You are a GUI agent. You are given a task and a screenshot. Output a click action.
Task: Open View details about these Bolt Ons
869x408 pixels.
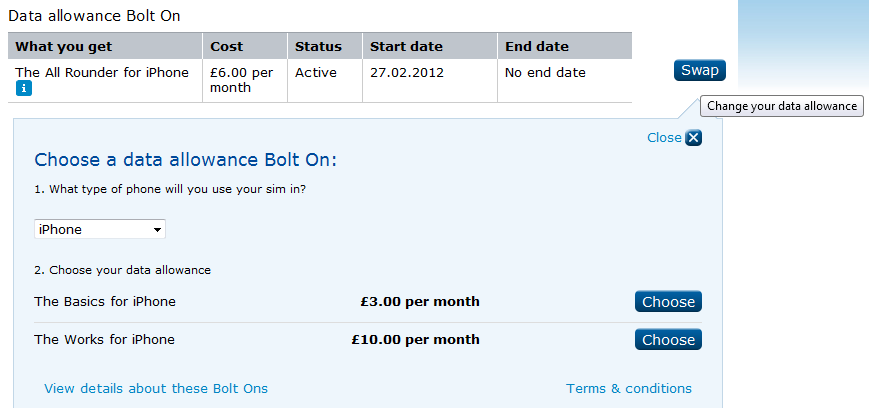click(x=156, y=389)
